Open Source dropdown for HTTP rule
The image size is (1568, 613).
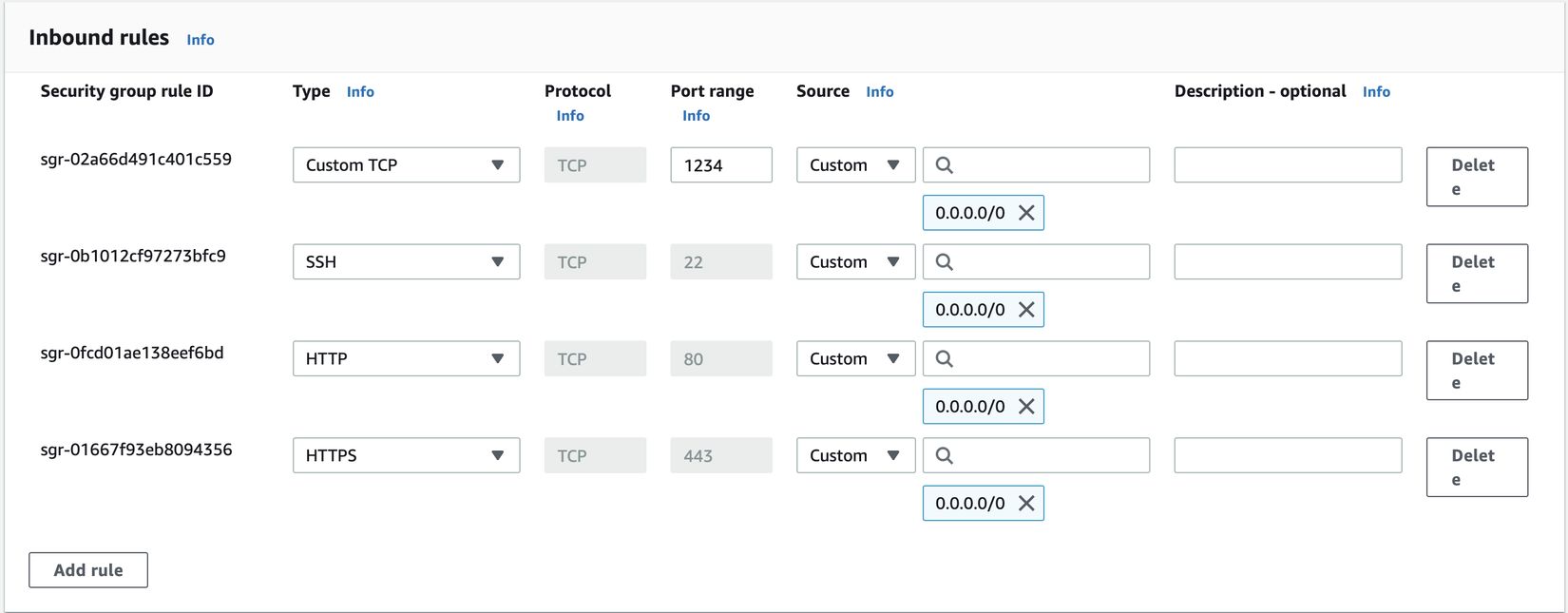tap(855, 359)
